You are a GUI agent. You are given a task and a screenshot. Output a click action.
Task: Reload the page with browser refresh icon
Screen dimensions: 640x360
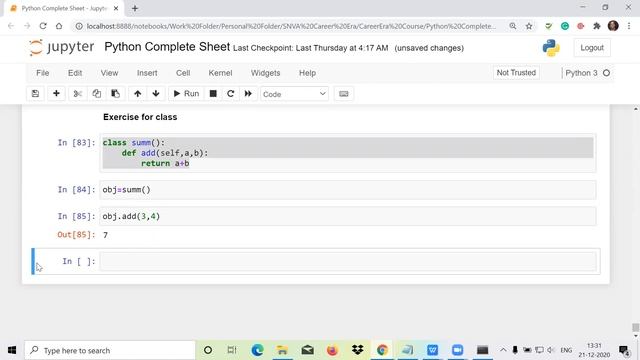pyautogui.click(x=43, y=26)
